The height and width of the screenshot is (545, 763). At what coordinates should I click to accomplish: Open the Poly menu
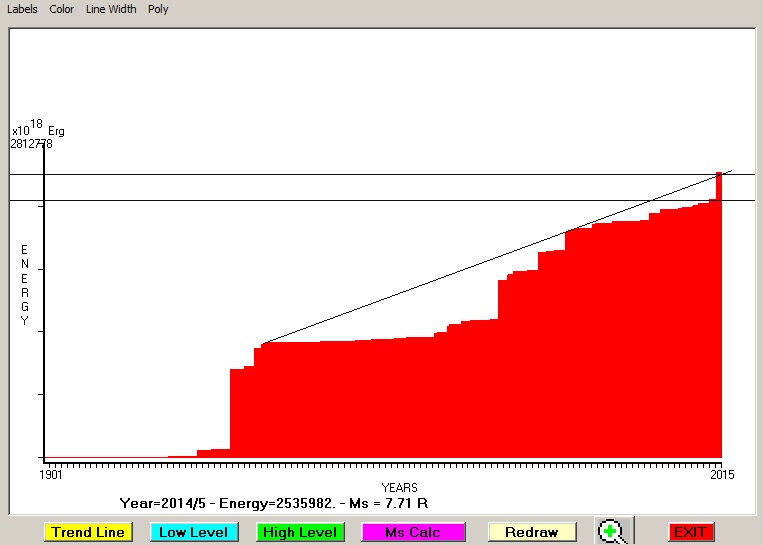click(x=158, y=9)
